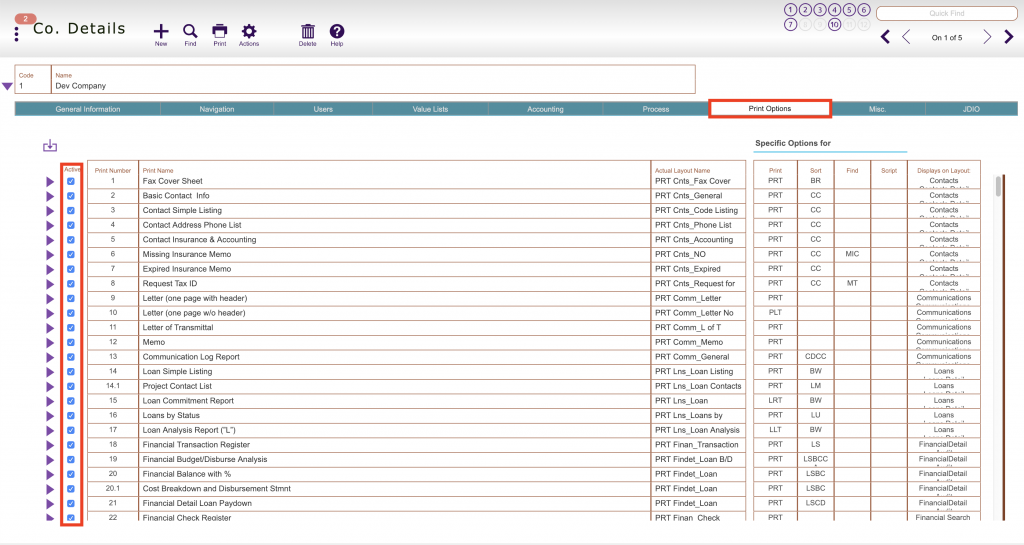Expand the Expired Insurance Memo row arrow
The image size is (1024, 545).
pos(50,270)
